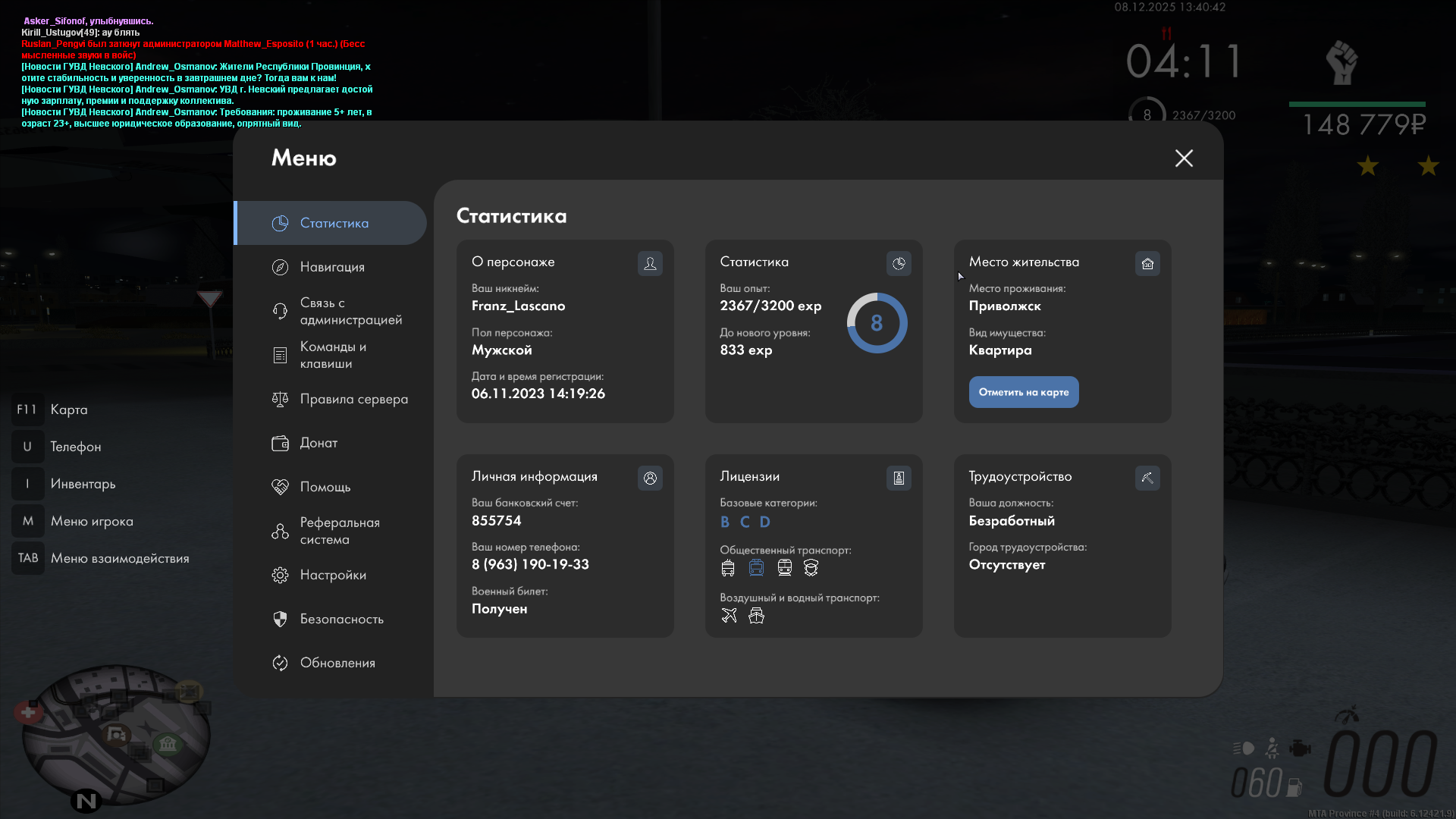Open the Обновления section
This screenshot has height=819, width=1456.
pos(337,663)
